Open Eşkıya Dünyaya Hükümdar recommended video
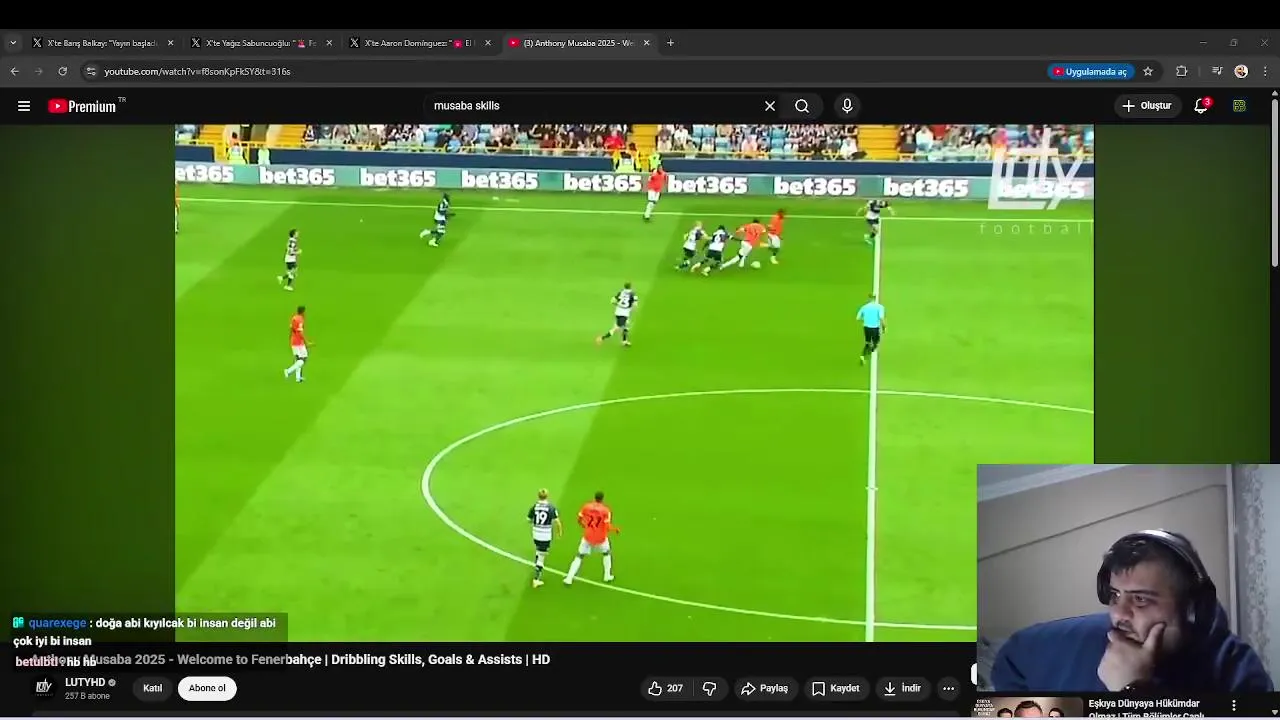1280x720 pixels. coord(1146,709)
